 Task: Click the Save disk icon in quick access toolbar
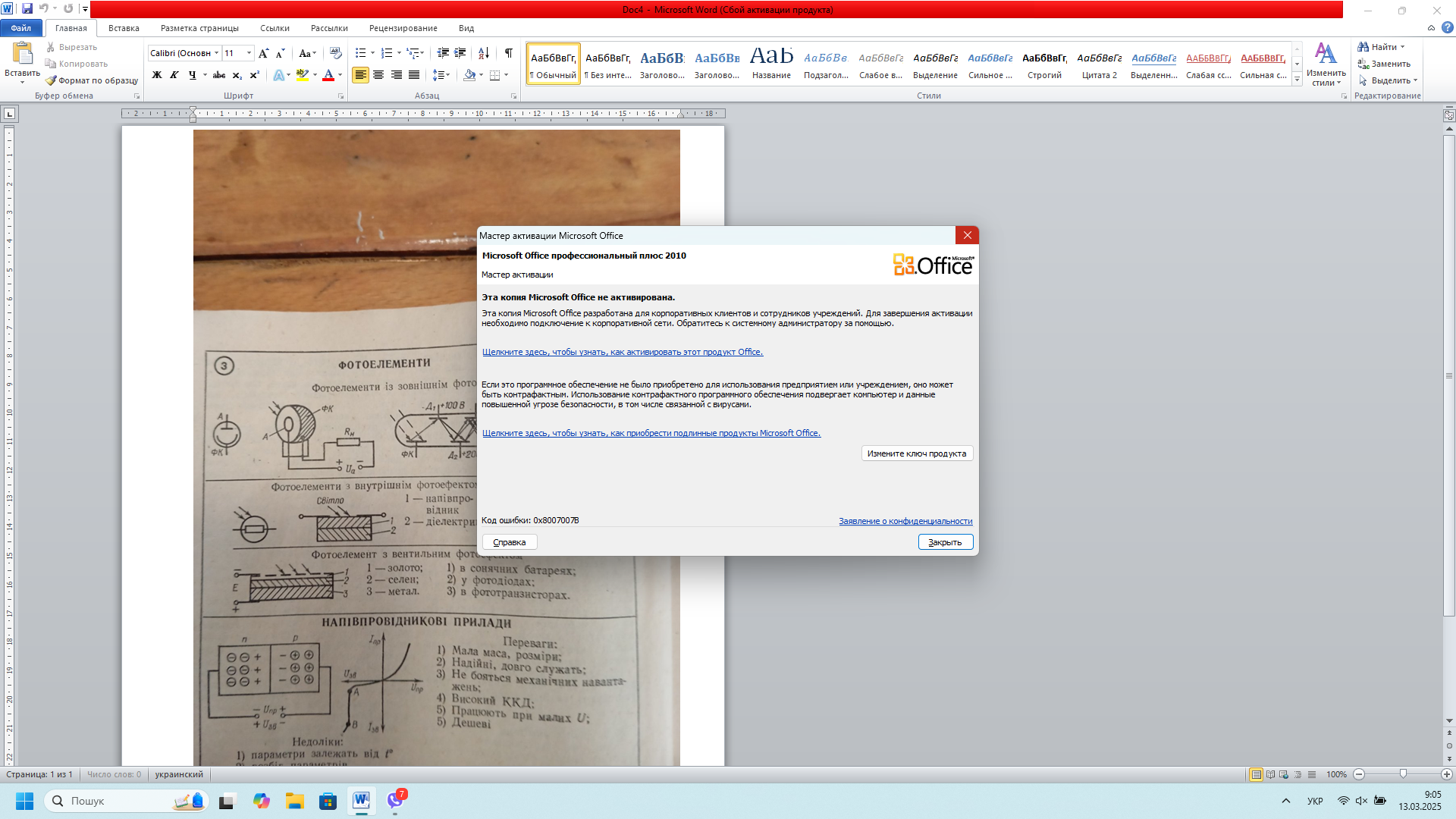[x=27, y=9]
